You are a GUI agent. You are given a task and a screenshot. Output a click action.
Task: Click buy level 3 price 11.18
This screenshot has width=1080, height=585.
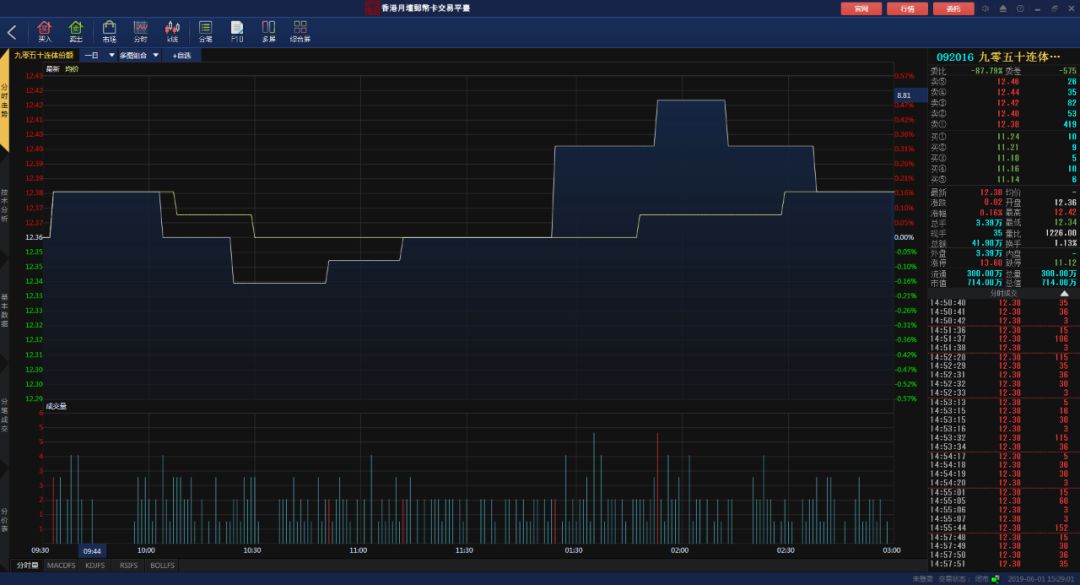coord(1008,158)
